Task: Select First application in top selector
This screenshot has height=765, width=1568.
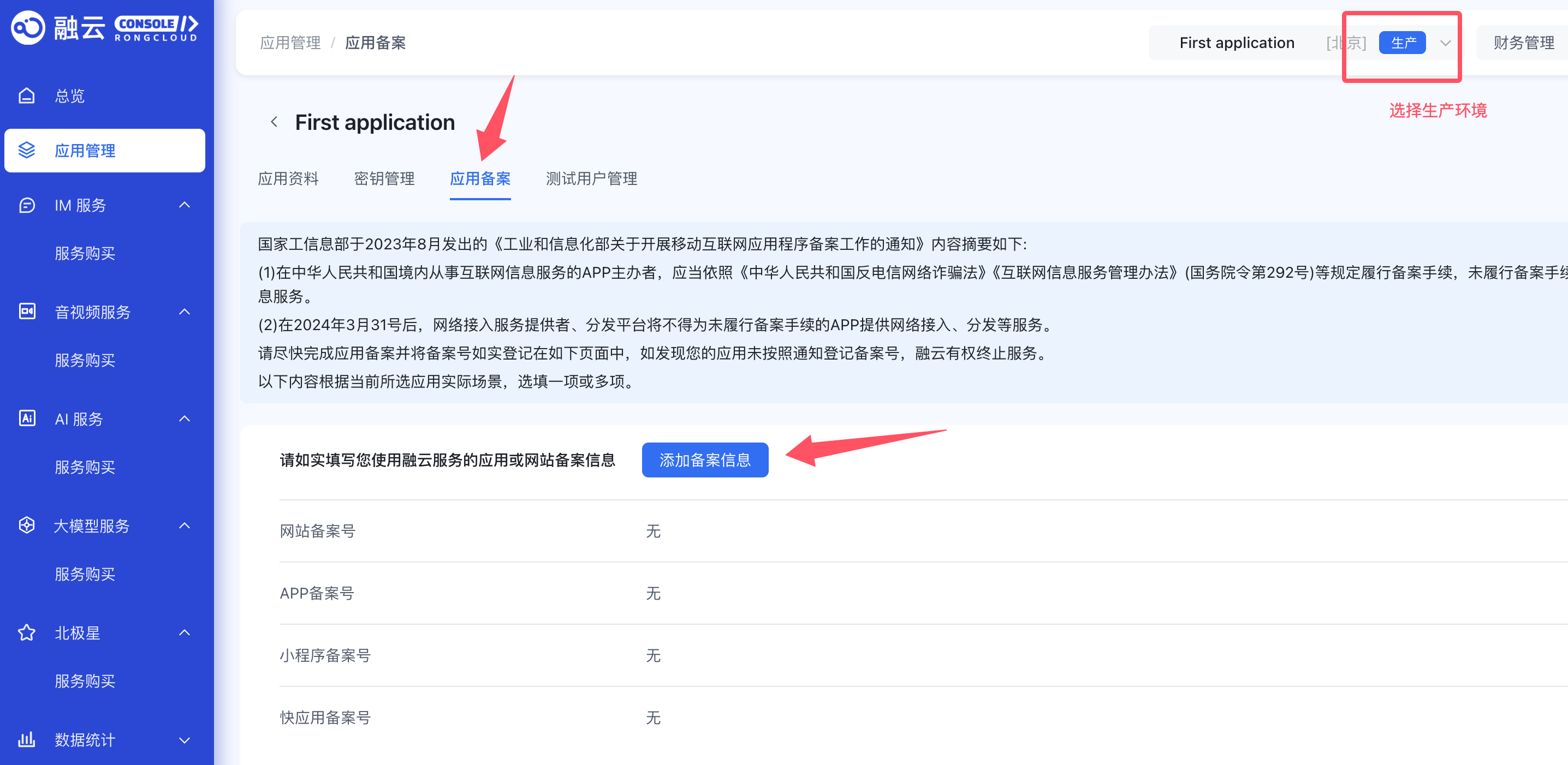Action: 1237,43
